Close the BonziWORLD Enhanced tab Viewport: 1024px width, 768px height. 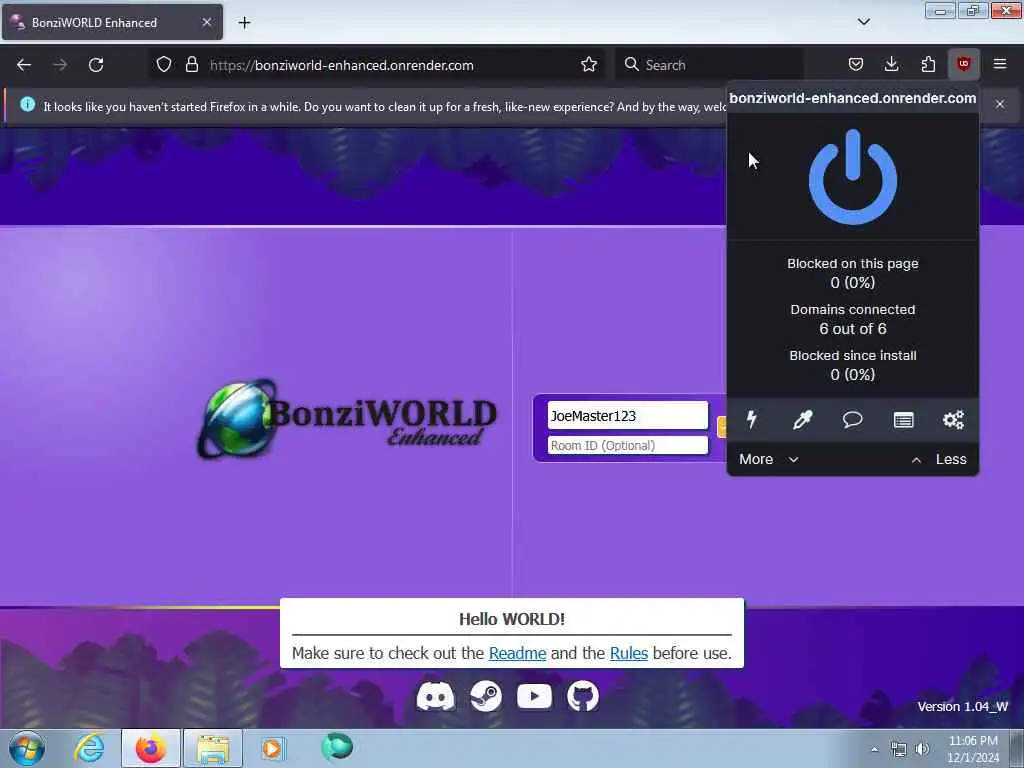tap(206, 22)
